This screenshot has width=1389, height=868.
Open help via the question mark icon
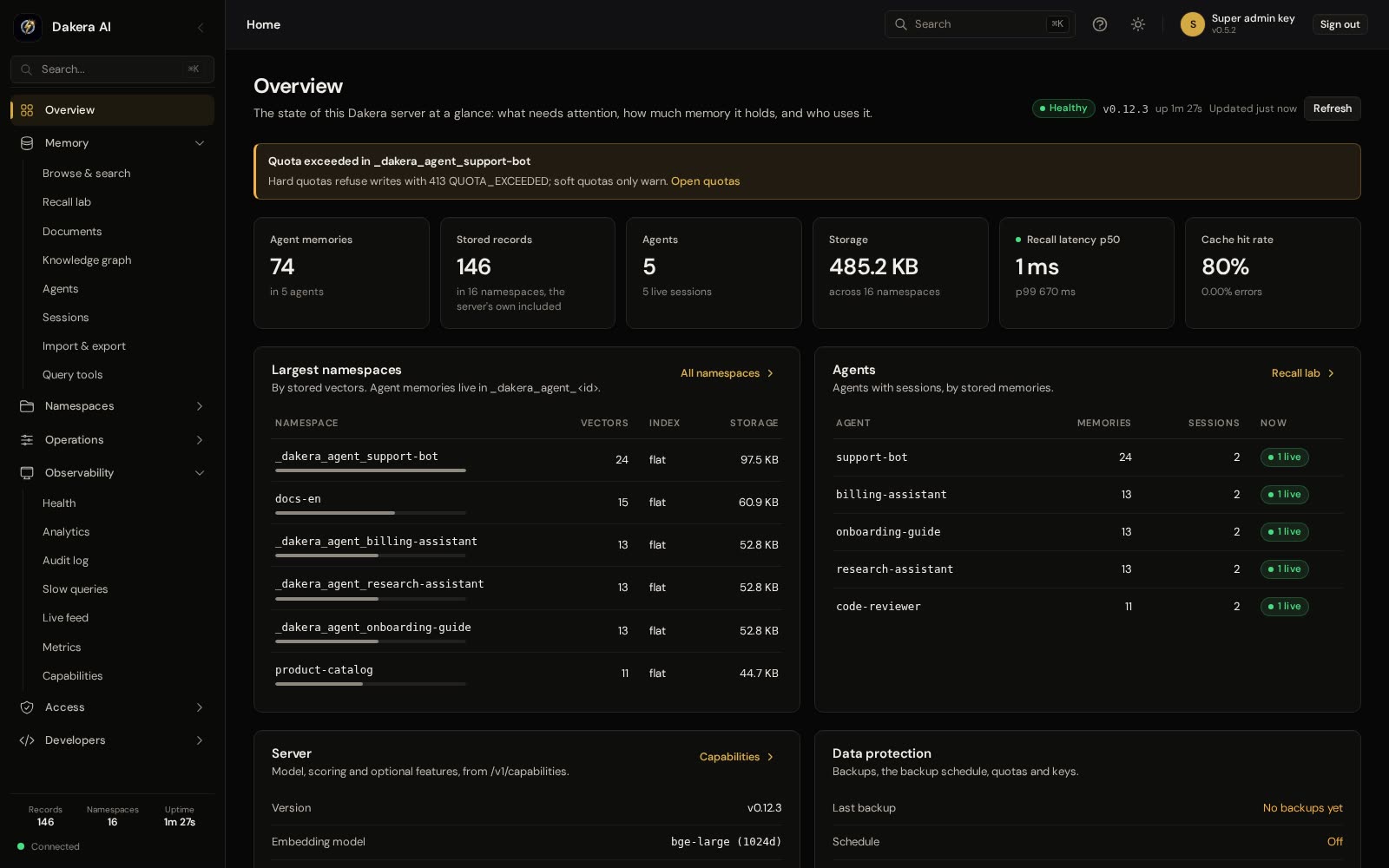[x=1100, y=24]
